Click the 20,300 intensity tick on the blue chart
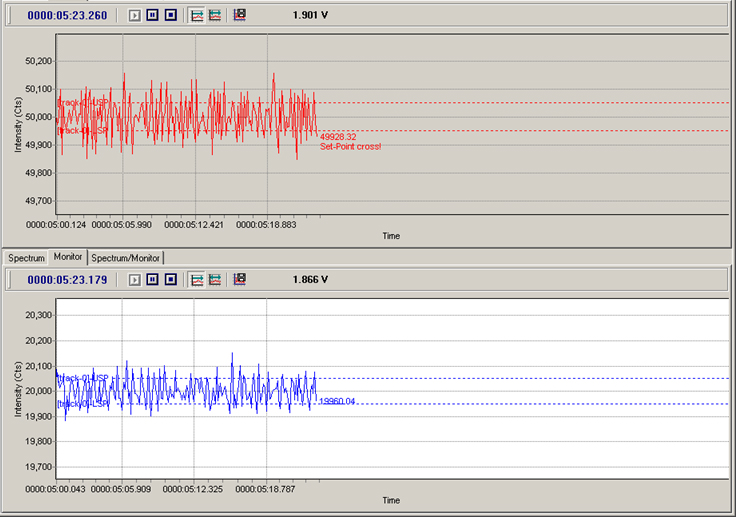 pyautogui.click(x=38, y=315)
